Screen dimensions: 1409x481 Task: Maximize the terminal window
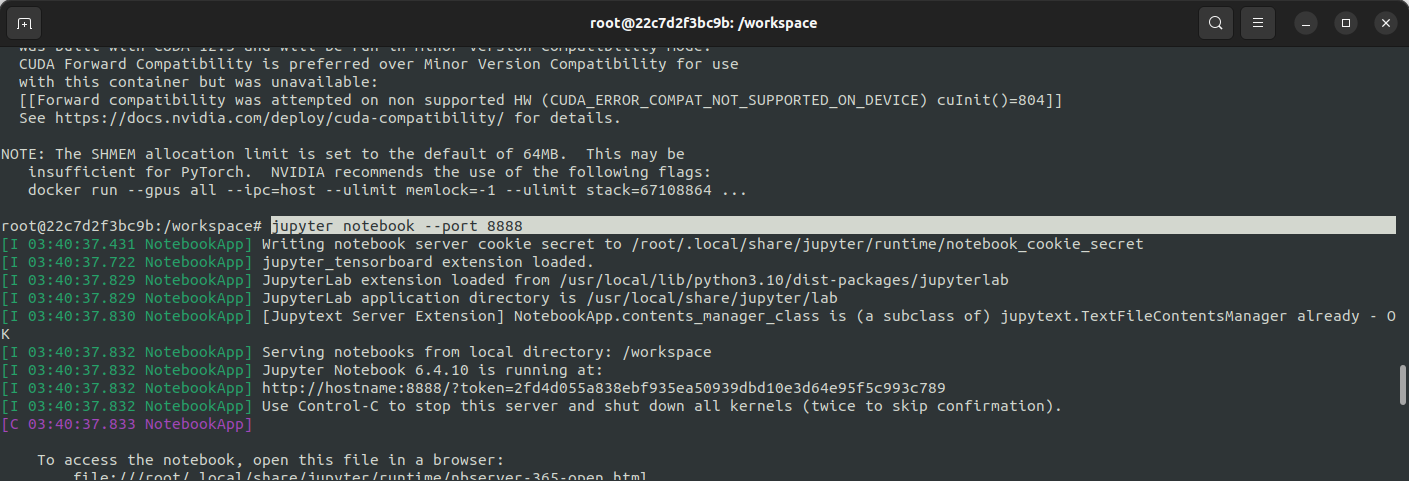click(x=1346, y=22)
